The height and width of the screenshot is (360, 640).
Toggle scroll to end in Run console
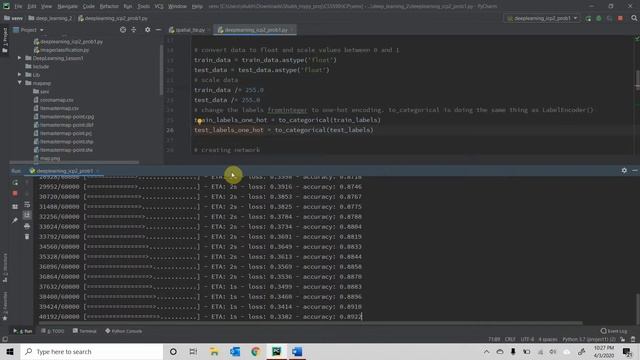[x=27, y=215]
